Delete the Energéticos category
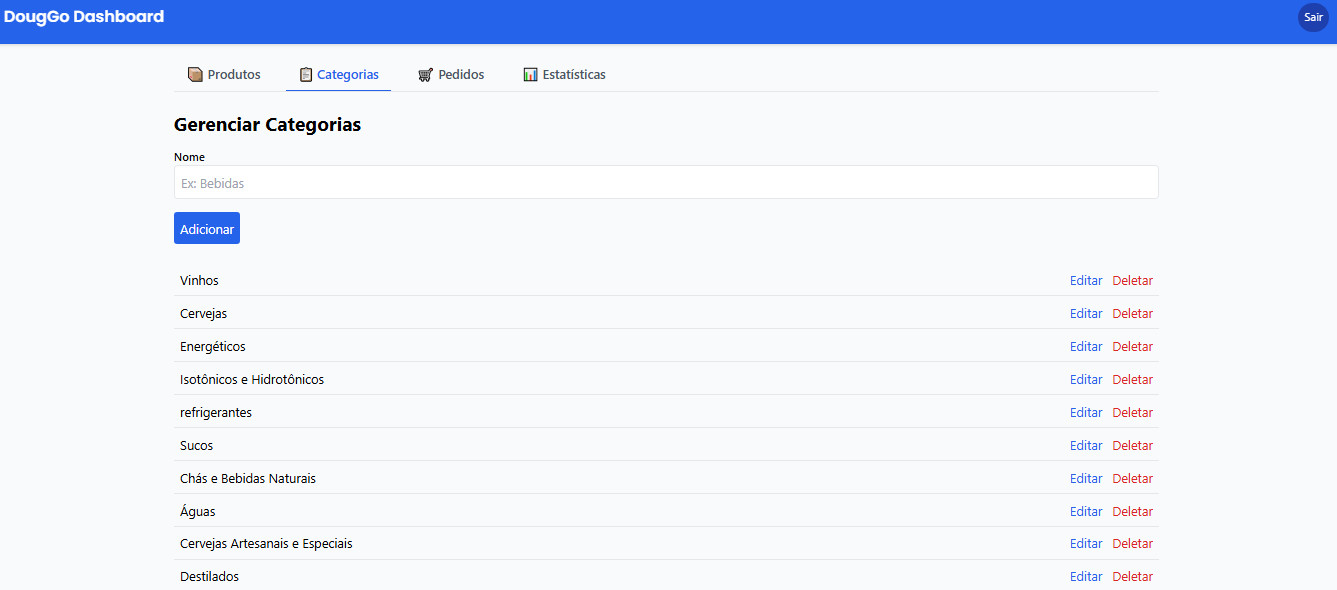 pos(1132,347)
